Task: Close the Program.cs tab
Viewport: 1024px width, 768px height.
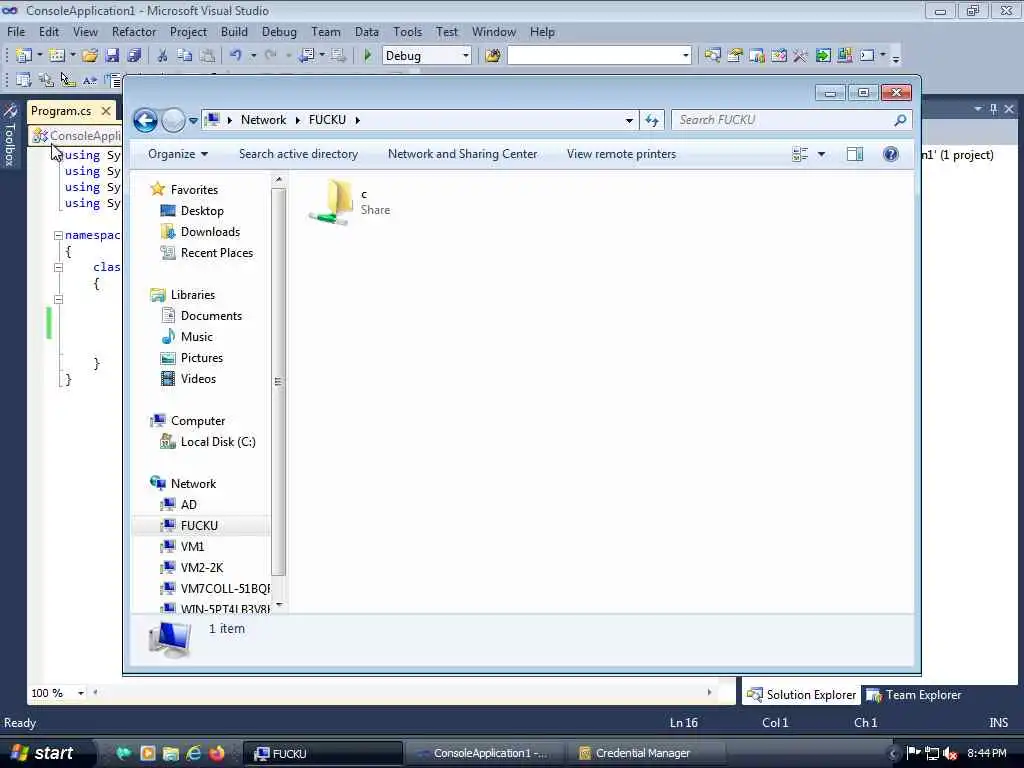Action: tap(106, 111)
